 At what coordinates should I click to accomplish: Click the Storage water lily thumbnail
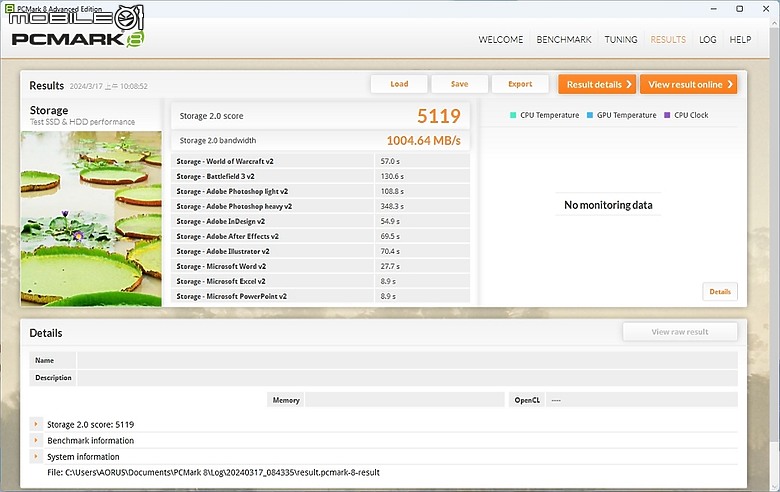91,218
